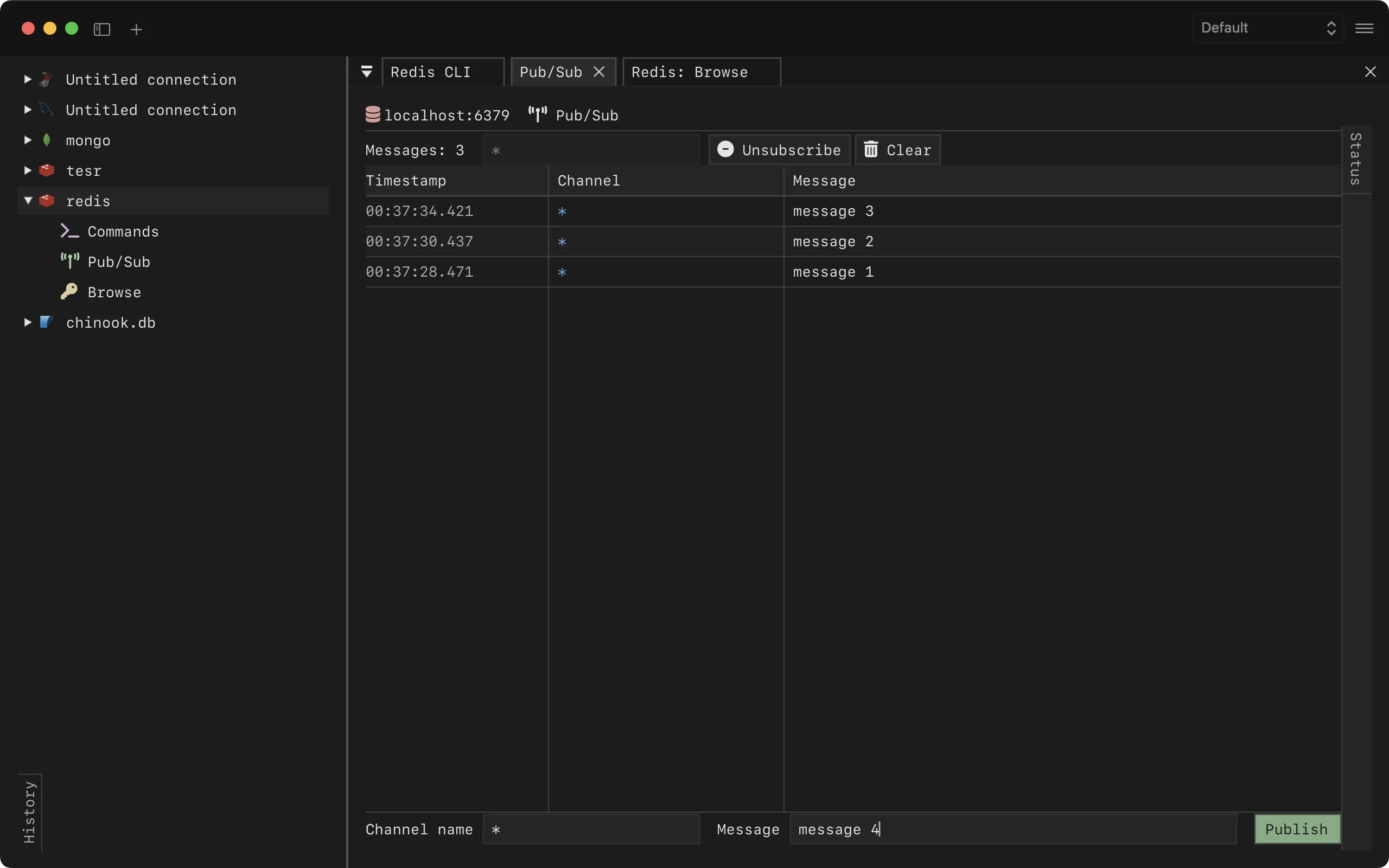Expand the chinook.db connection
The height and width of the screenshot is (868, 1389).
point(27,322)
